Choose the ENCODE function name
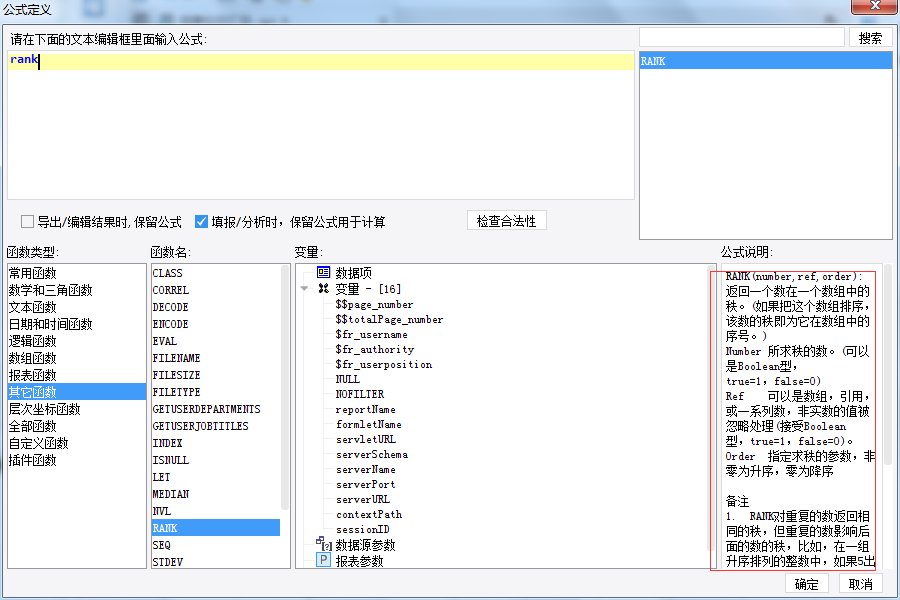 point(216,324)
